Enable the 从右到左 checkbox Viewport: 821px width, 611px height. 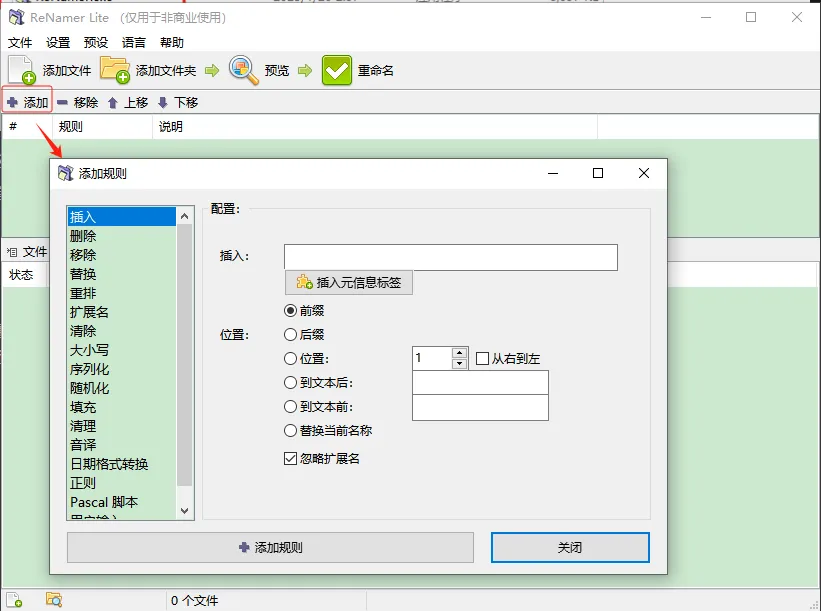(482, 359)
